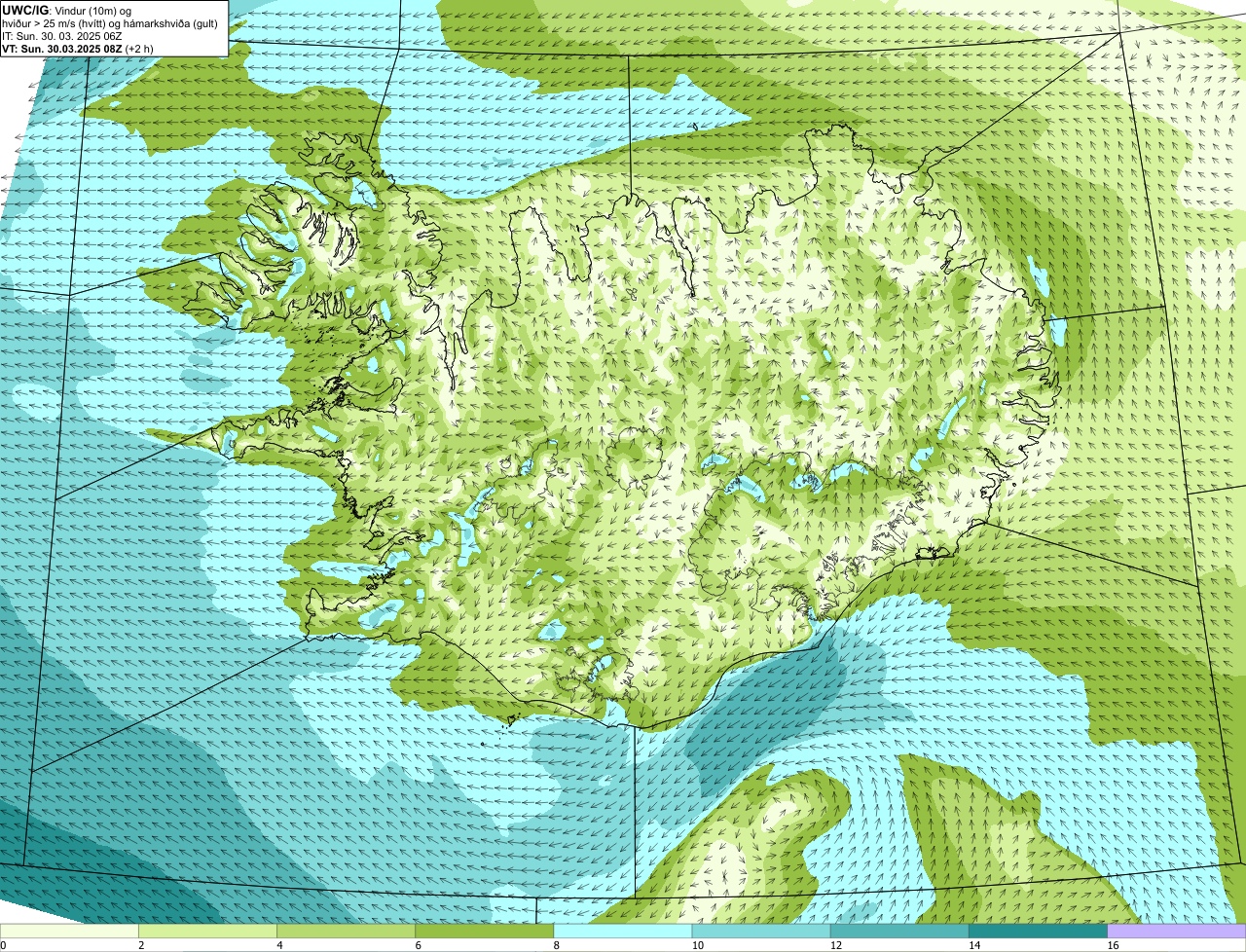The image size is (1246, 952).
Task: Click the '14' label on the color scale
Action: pos(974,945)
